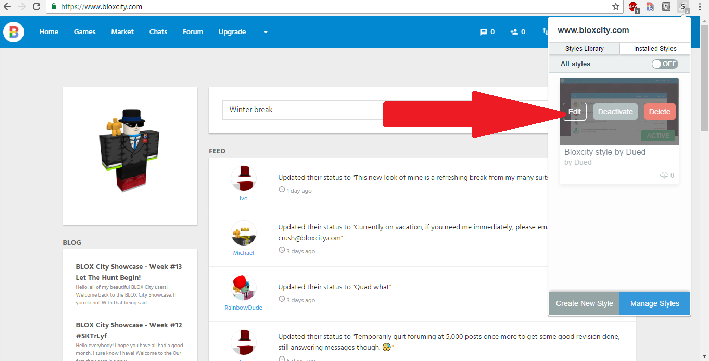Open the red adblock extension icon
This screenshot has width=709, height=361.
[x=633, y=7]
